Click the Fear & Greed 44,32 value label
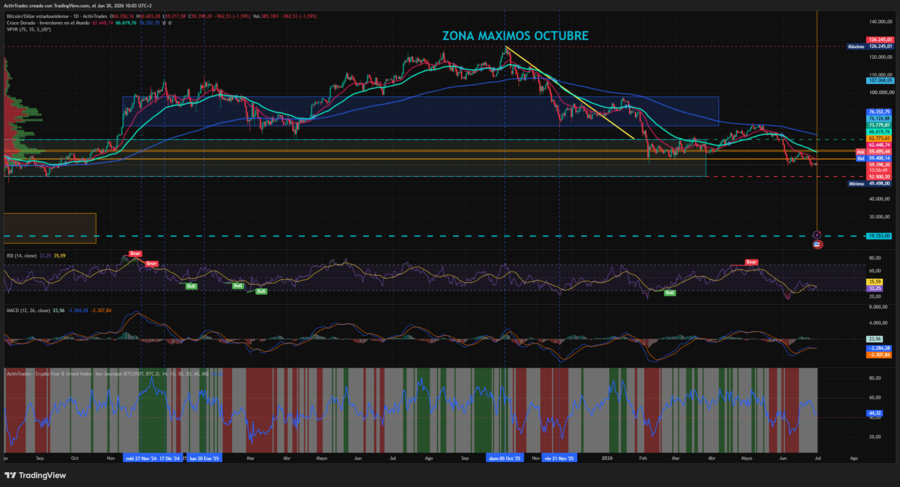This screenshot has height=487, width=900. point(875,413)
